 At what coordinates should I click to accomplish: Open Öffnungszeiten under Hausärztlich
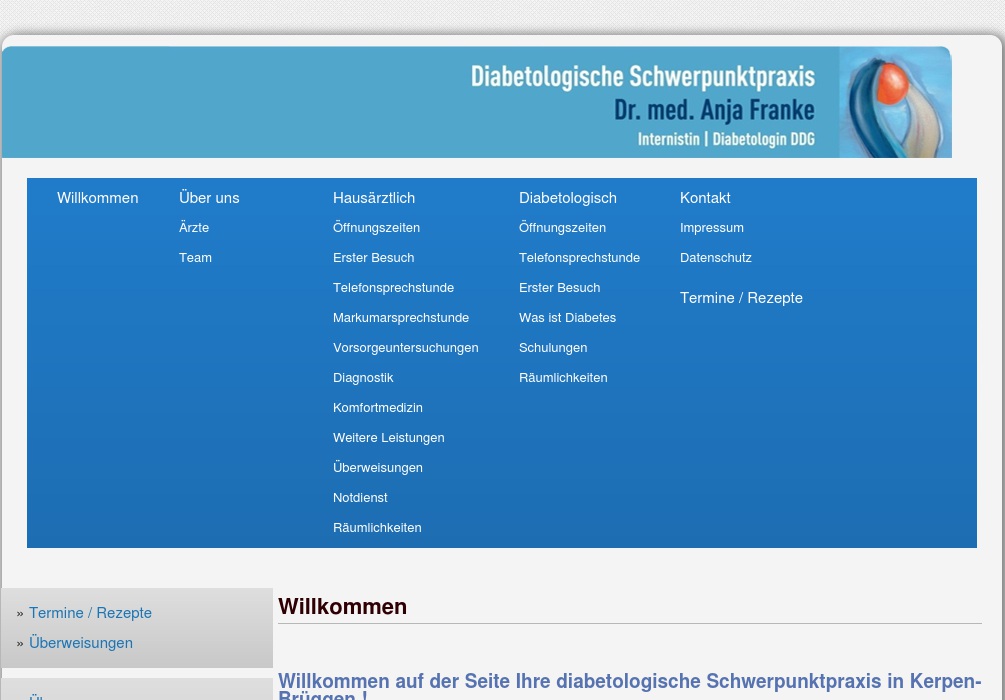coord(376,228)
